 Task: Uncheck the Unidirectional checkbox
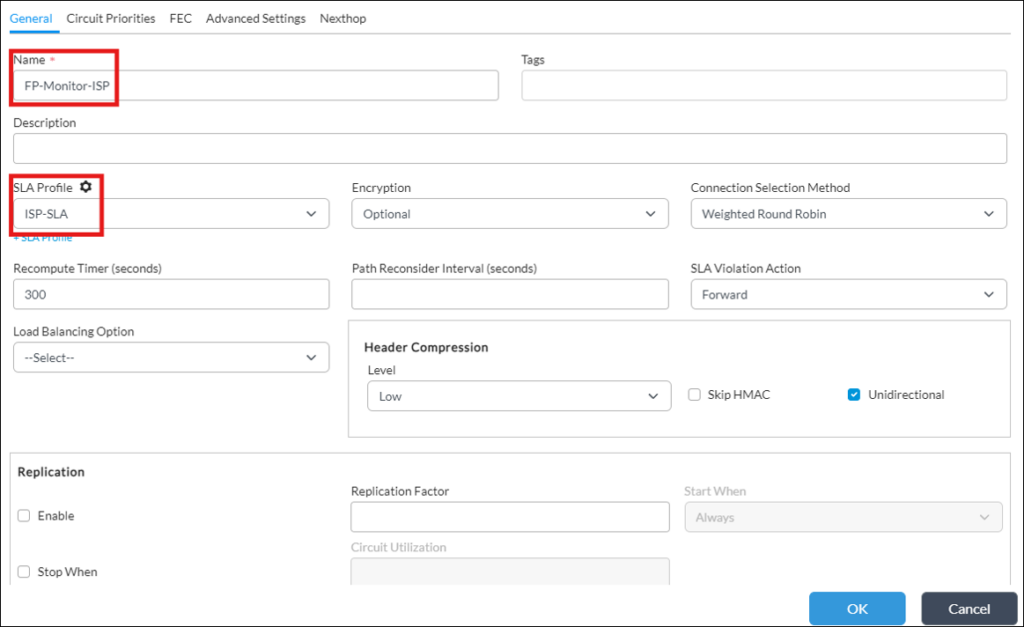[854, 394]
